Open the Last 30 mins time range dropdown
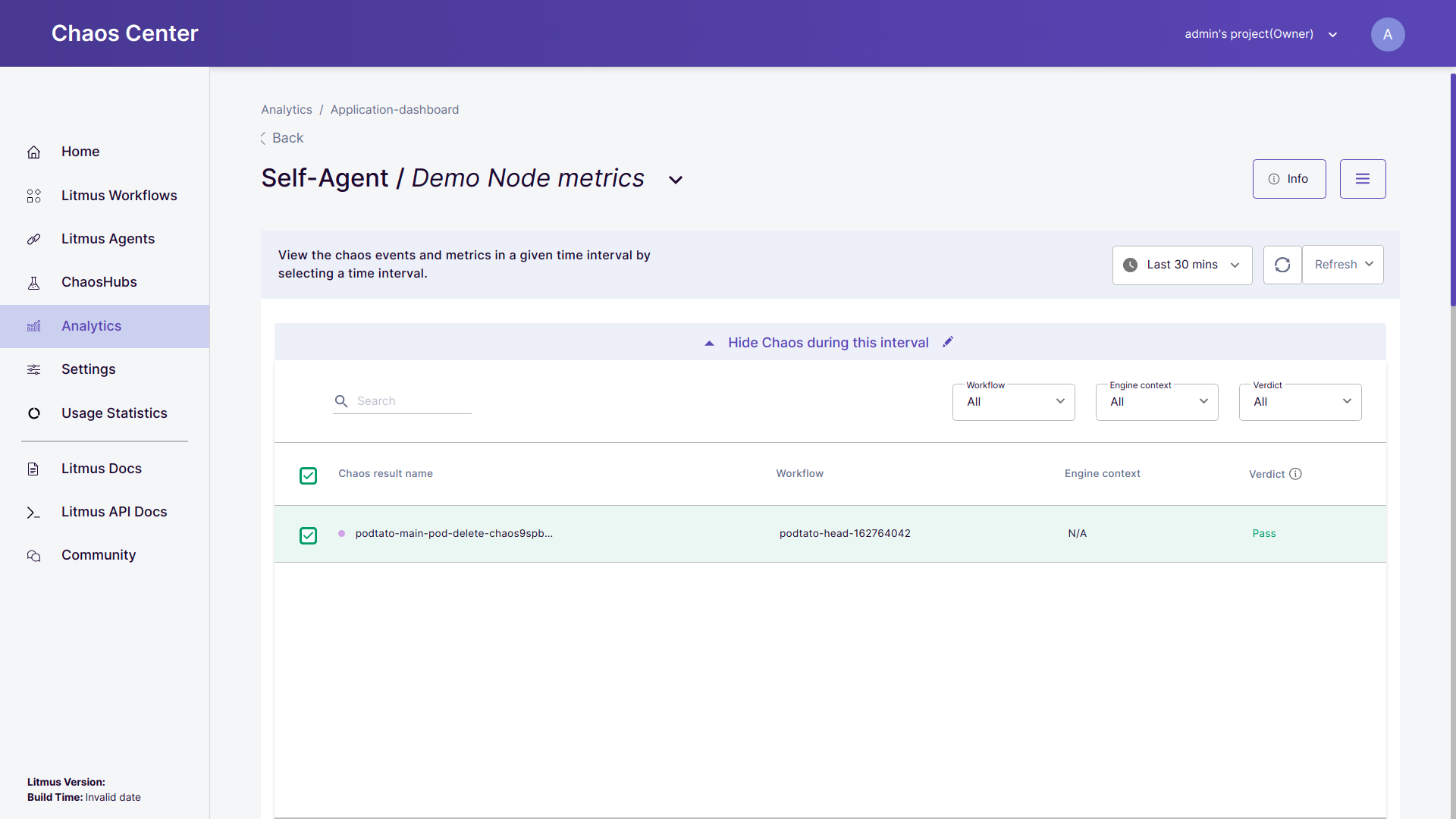The image size is (1456, 819). [1181, 265]
